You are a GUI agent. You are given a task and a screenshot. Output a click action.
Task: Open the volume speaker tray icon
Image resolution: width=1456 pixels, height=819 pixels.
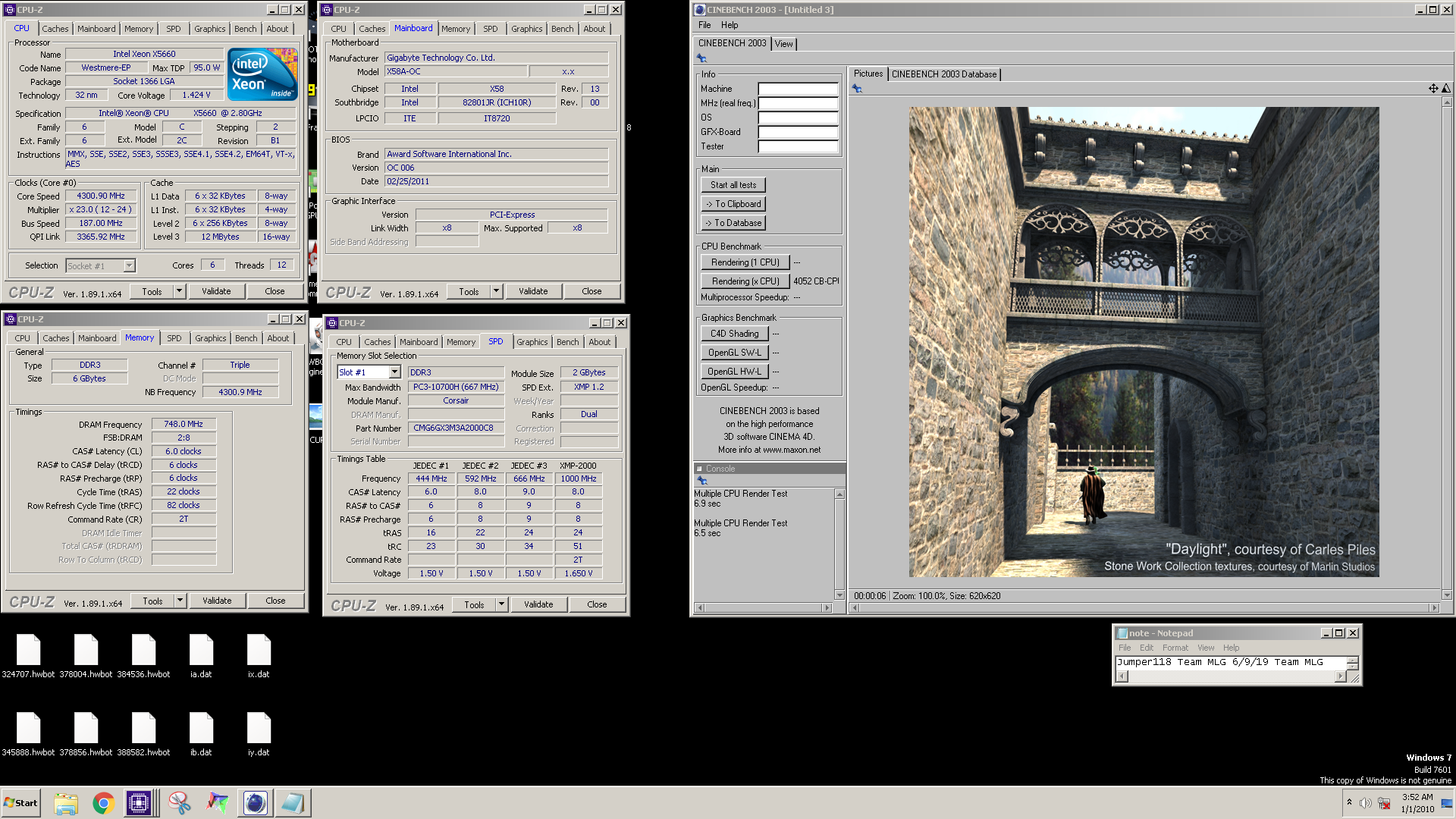[x=1365, y=803]
